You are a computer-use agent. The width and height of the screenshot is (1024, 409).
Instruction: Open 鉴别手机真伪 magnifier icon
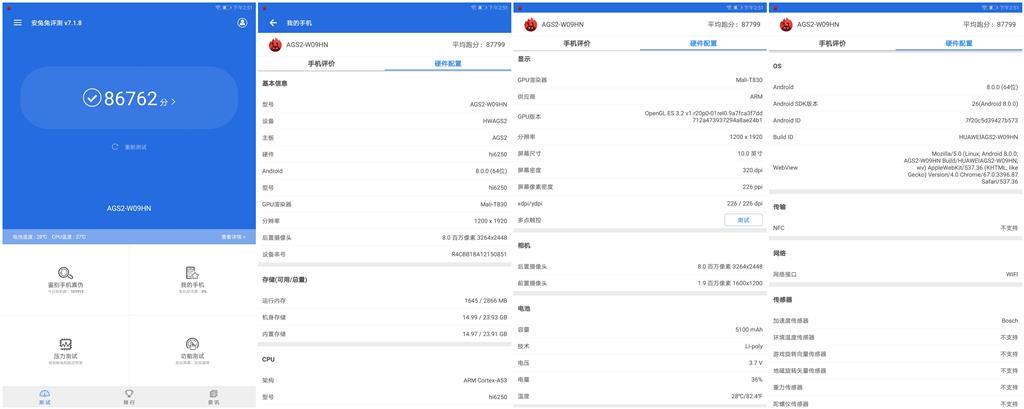point(66,273)
